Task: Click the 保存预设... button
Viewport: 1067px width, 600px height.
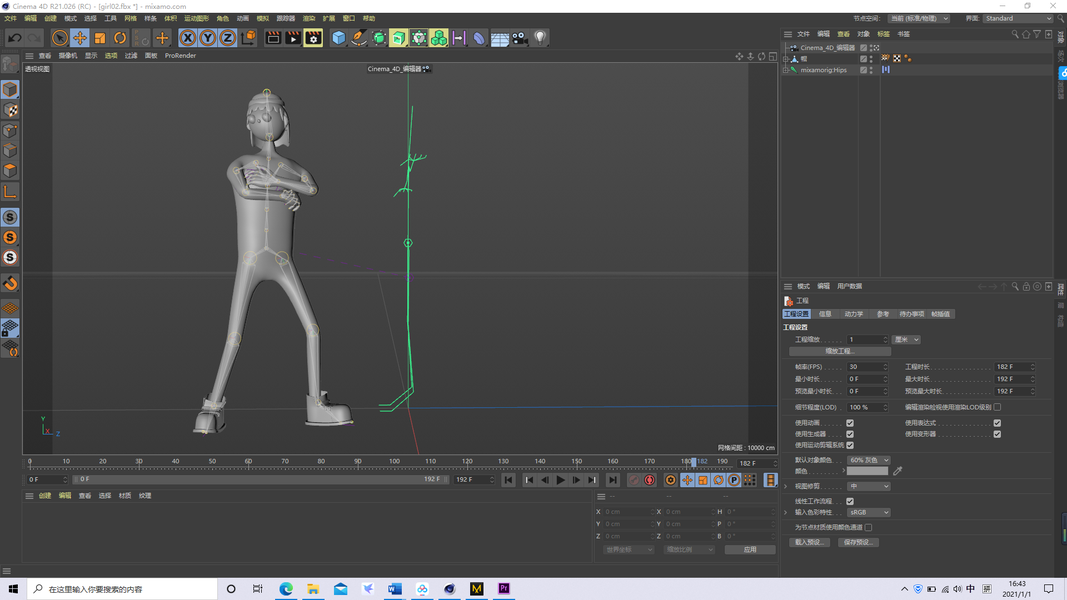Action: point(858,542)
